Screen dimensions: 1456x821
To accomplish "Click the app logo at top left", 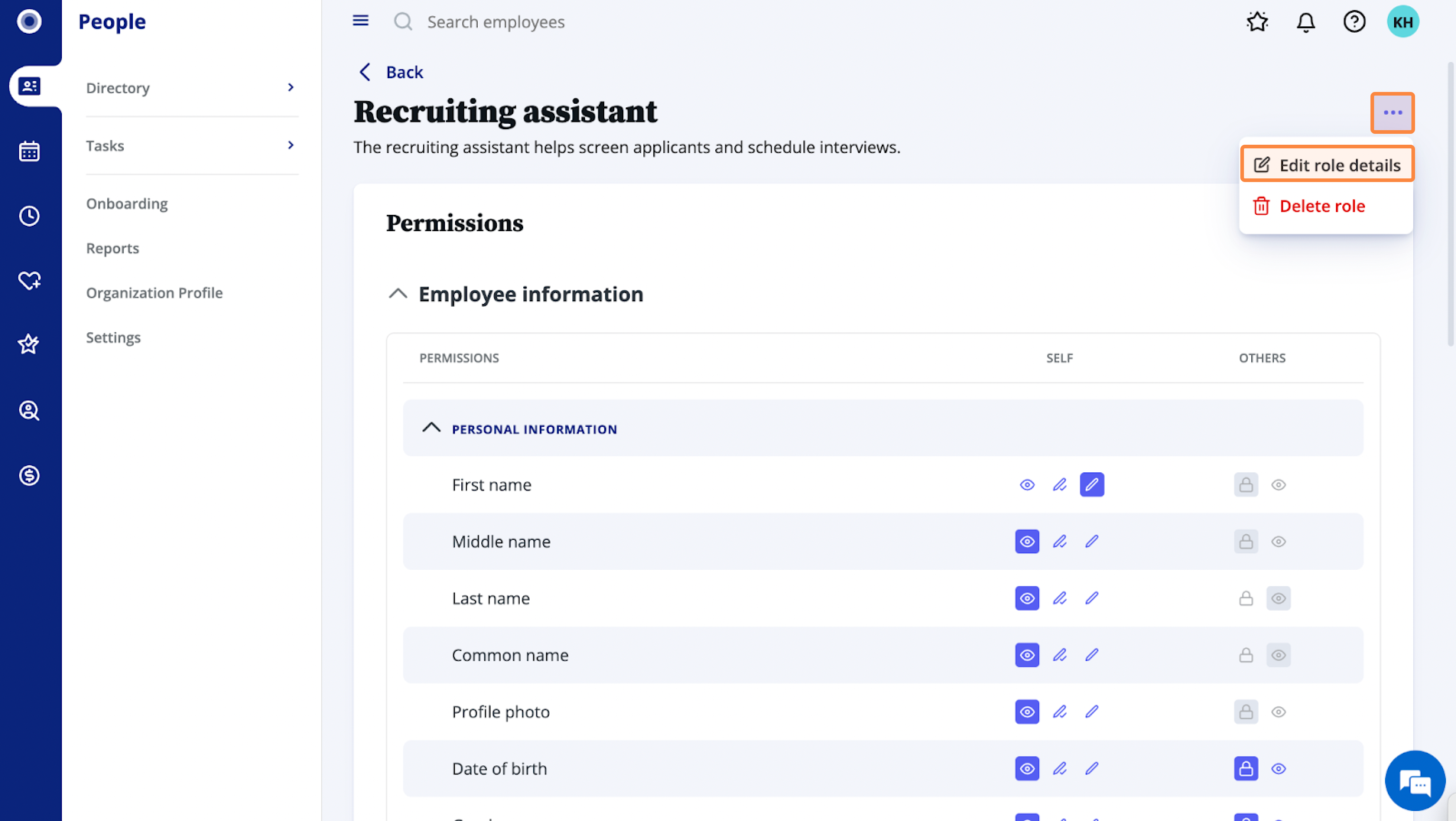I will 30,21.
